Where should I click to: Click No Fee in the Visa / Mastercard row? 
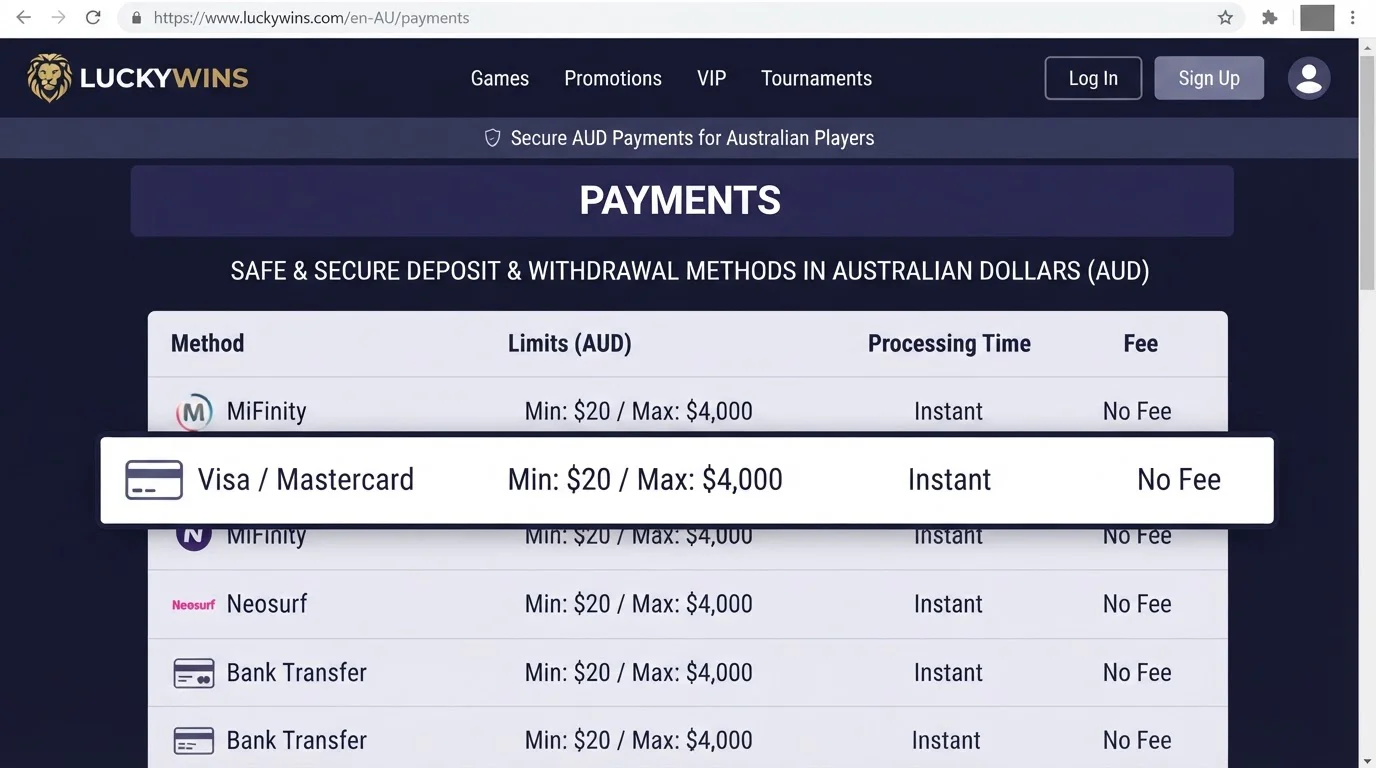point(1179,480)
